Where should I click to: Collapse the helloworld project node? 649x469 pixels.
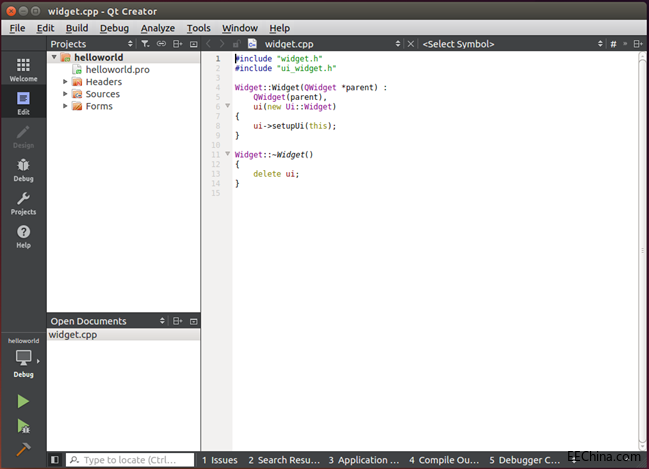coord(54,57)
